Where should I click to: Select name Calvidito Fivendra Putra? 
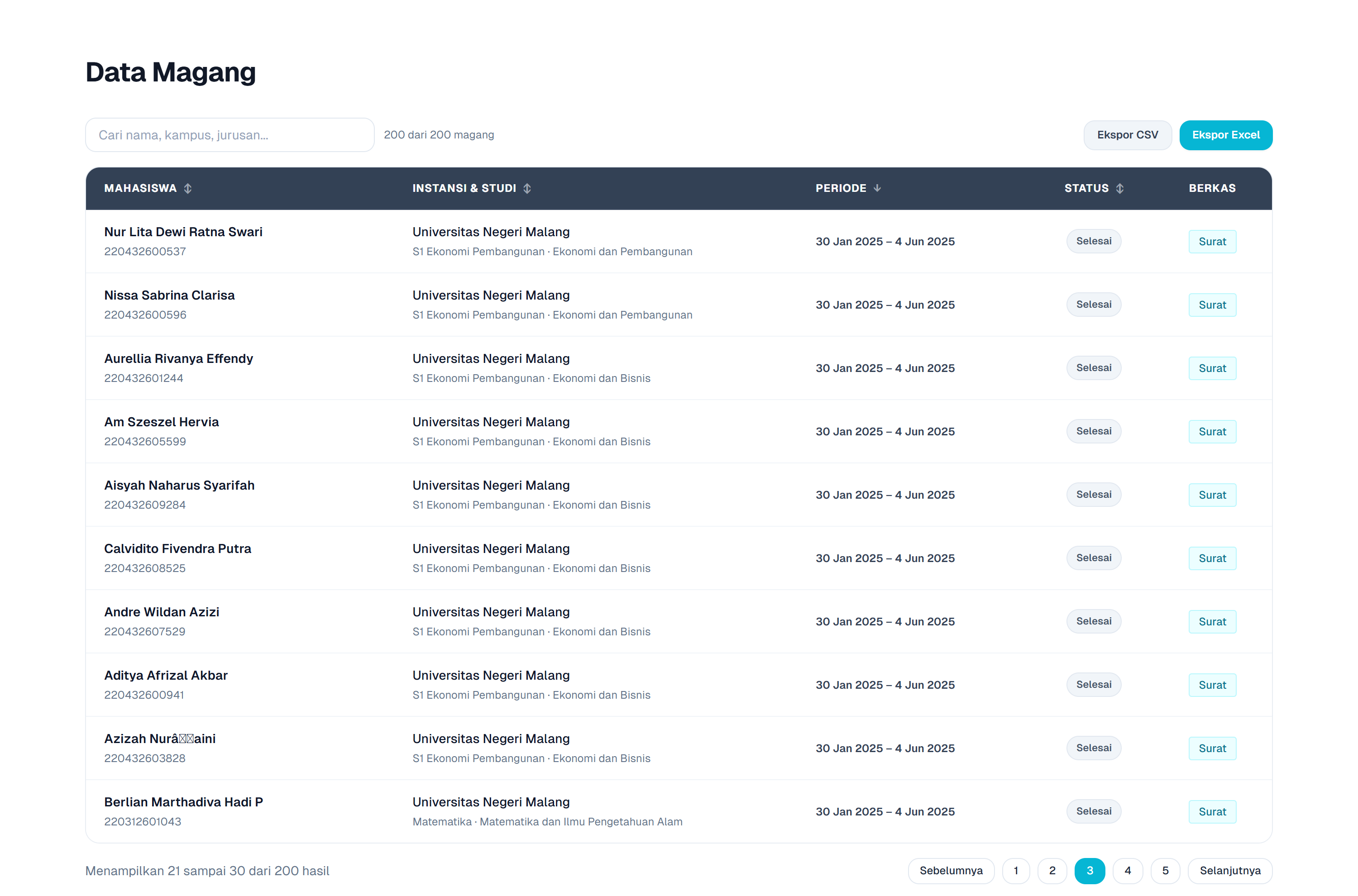click(177, 549)
